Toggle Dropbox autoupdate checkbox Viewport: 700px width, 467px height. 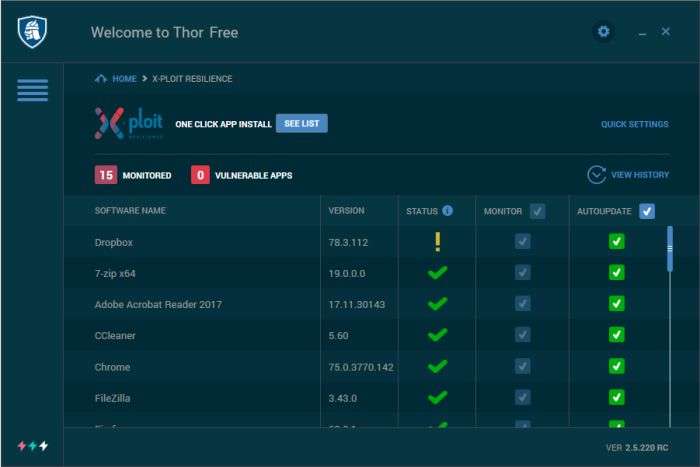[617, 242]
